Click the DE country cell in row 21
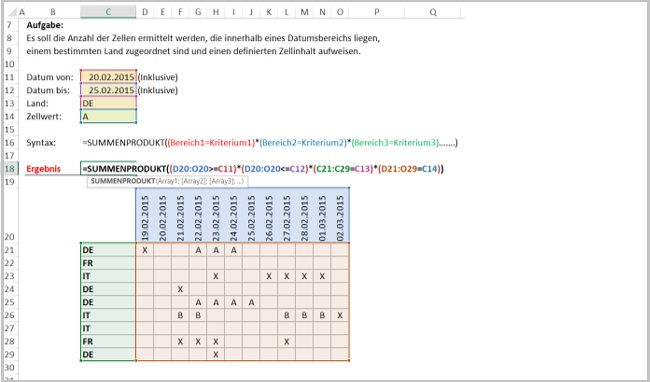This screenshot has width=650, height=382. pos(108,250)
